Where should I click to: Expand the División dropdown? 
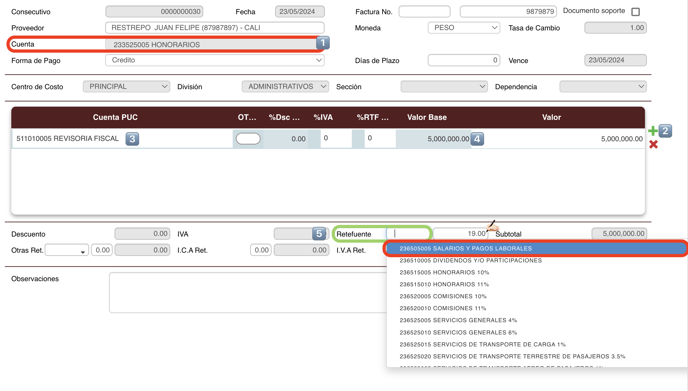[x=285, y=86]
